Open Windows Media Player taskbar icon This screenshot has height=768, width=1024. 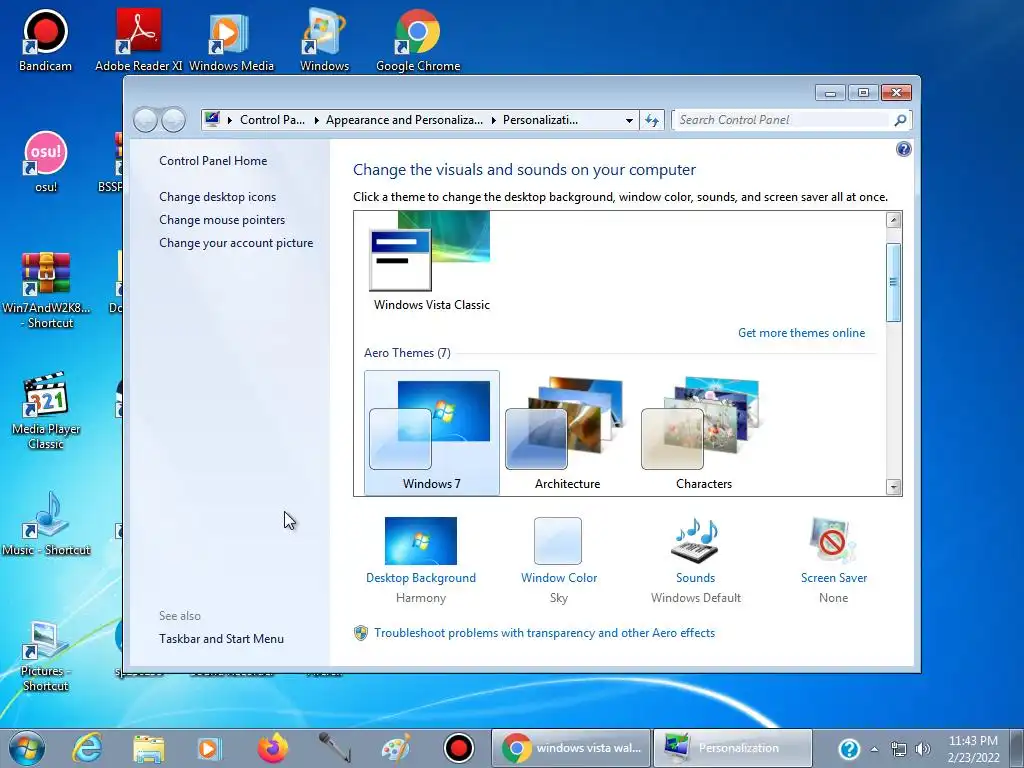pos(210,748)
